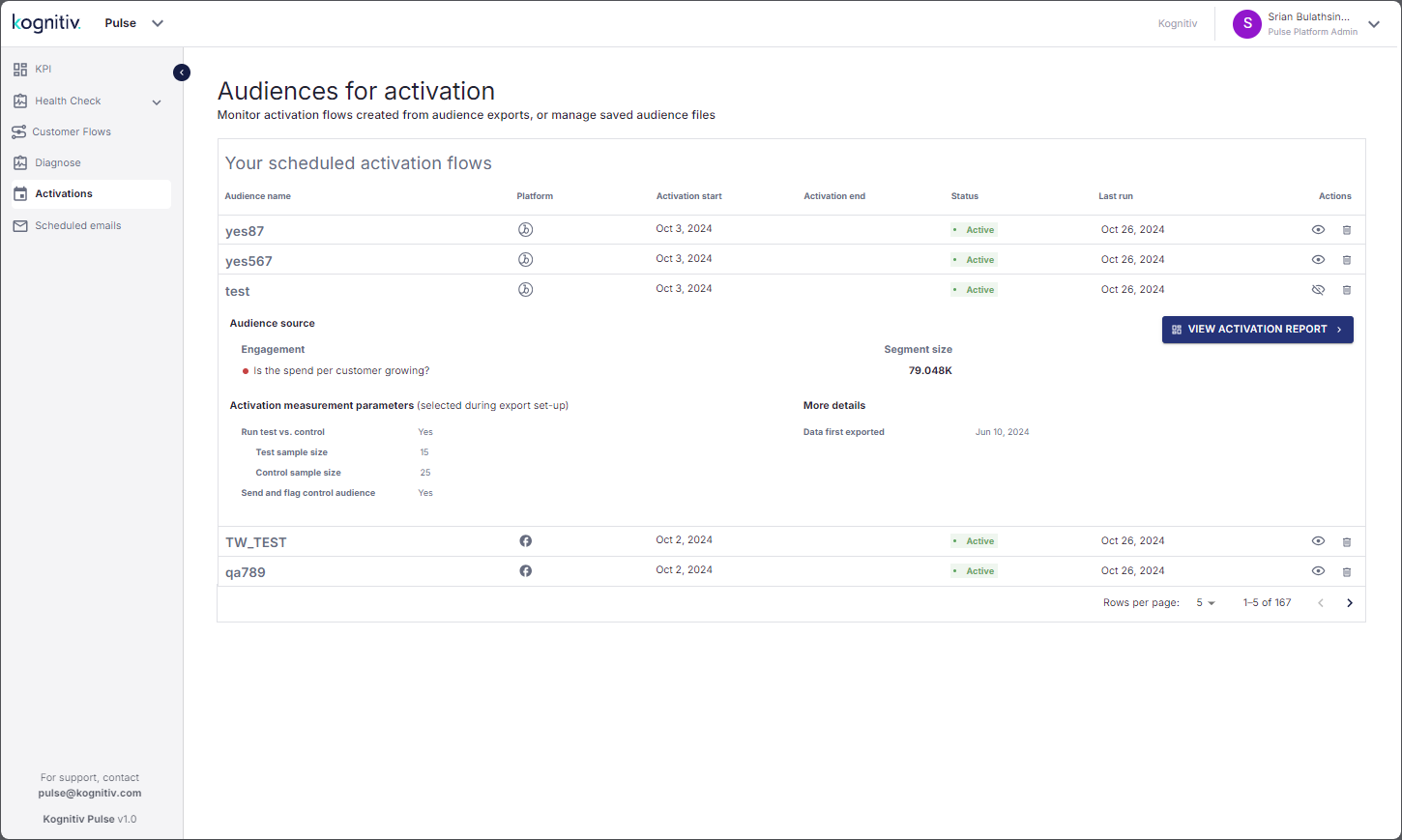Click the KPI dashboard icon
Screen dimensions: 1402x840
pos(20,70)
